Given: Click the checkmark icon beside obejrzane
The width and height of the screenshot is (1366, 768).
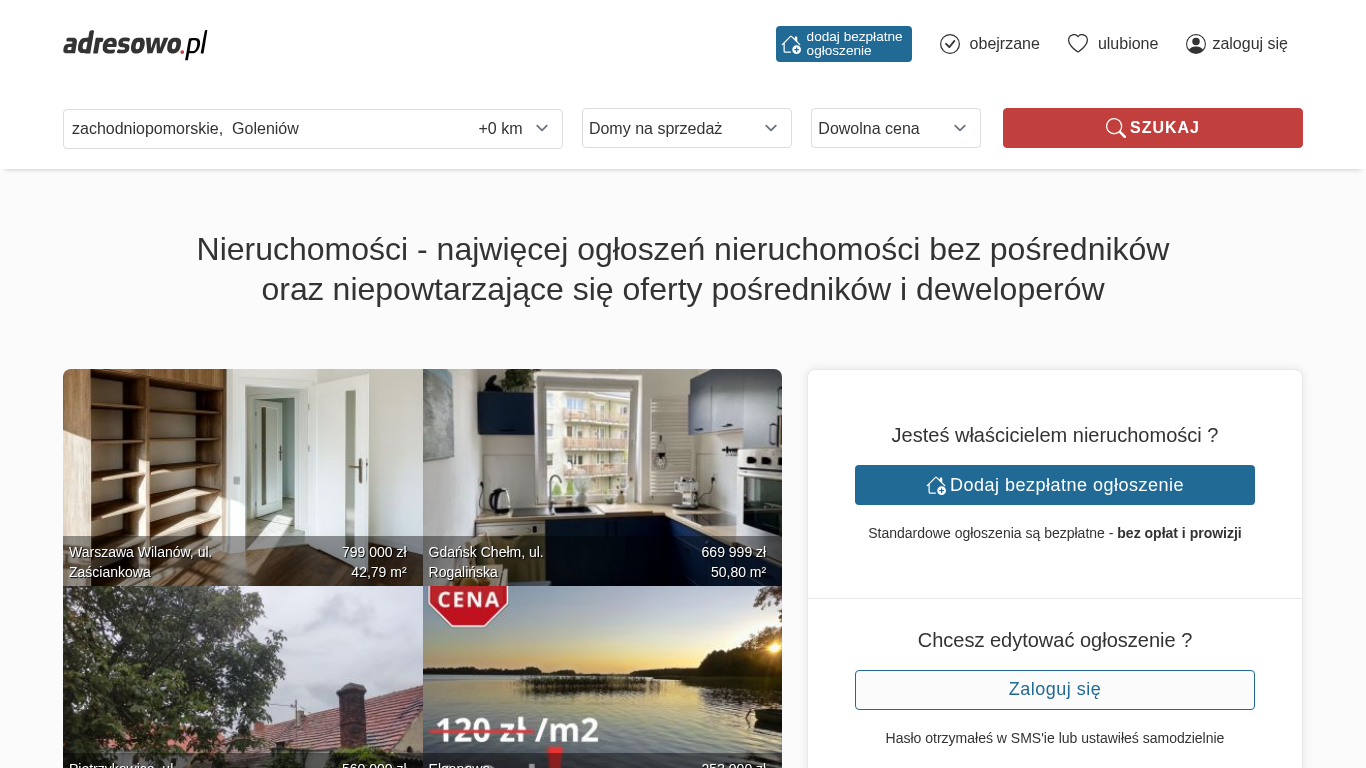Looking at the screenshot, I should click(x=950, y=44).
